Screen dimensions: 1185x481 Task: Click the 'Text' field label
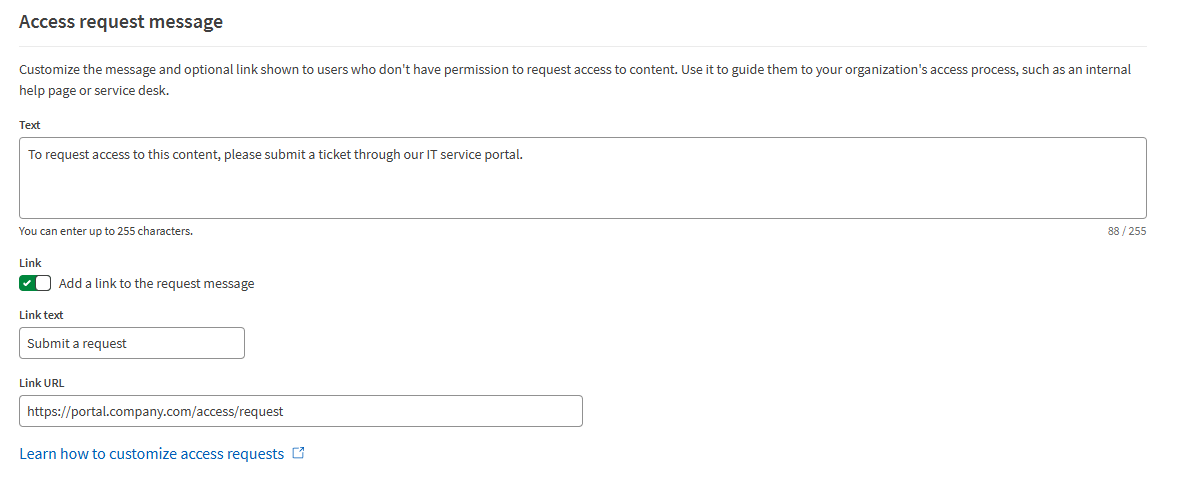pos(29,125)
